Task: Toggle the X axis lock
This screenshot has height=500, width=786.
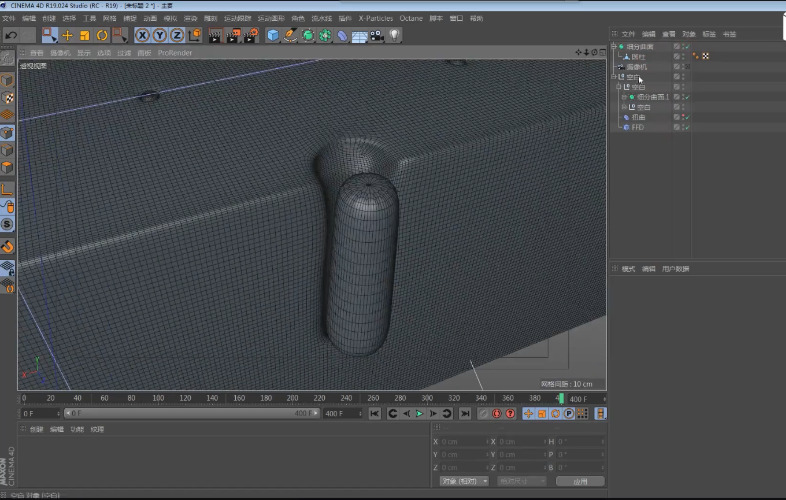Action: (142, 35)
